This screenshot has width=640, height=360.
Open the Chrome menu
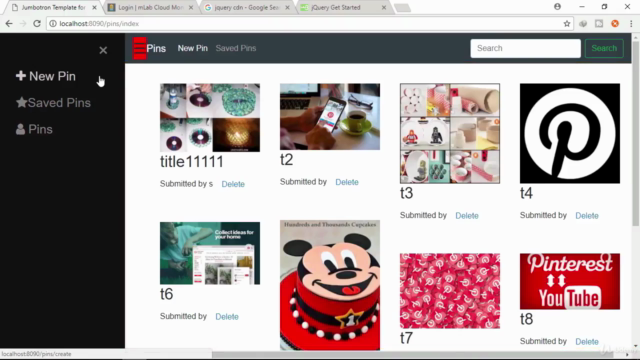631,24
